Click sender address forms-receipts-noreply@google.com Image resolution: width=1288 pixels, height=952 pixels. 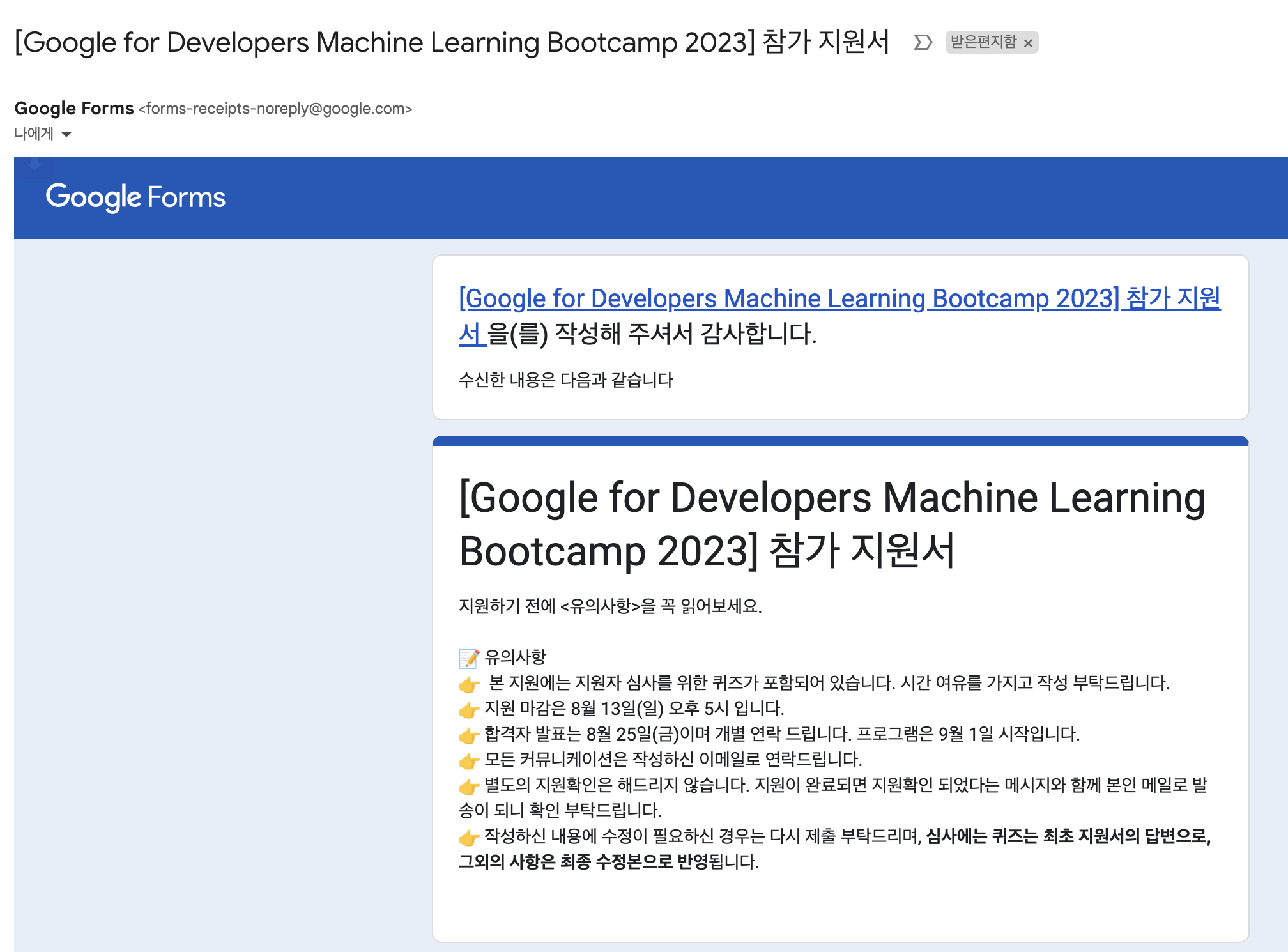pyautogui.click(x=275, y=109)
